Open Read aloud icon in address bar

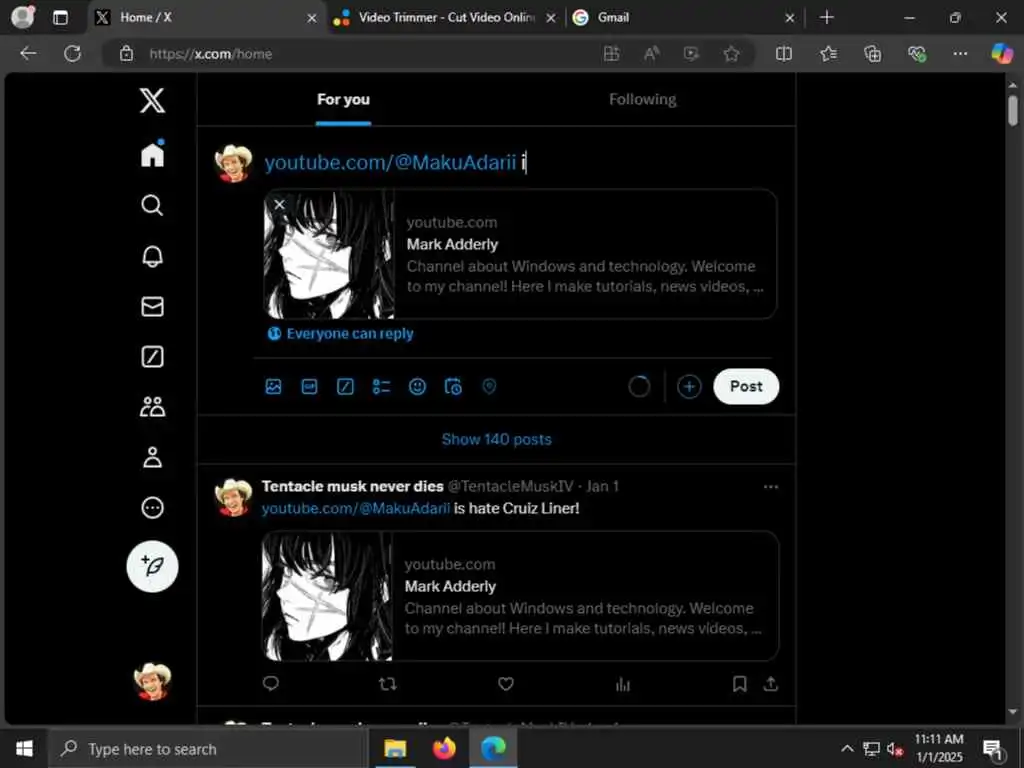(651, 54)
